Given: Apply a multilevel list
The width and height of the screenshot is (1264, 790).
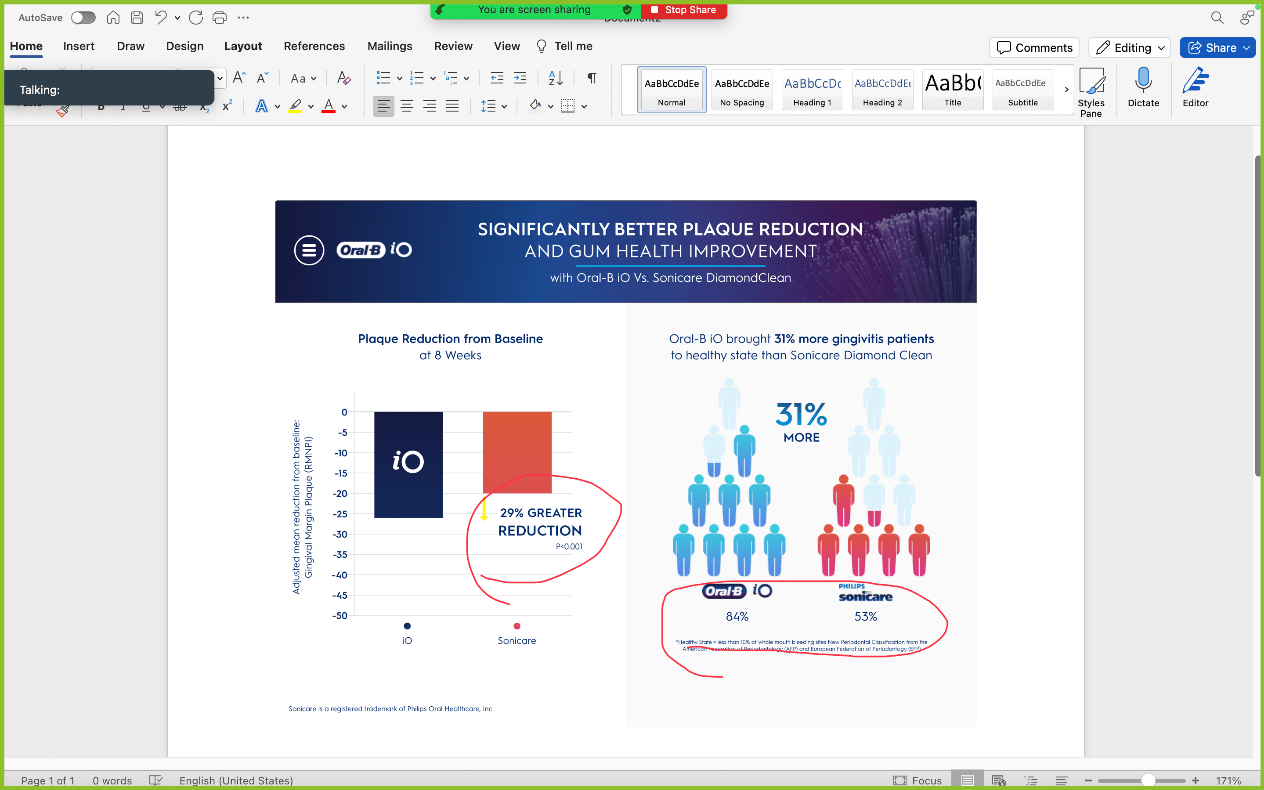Looking at the screenshot, I should coord(451,78).
